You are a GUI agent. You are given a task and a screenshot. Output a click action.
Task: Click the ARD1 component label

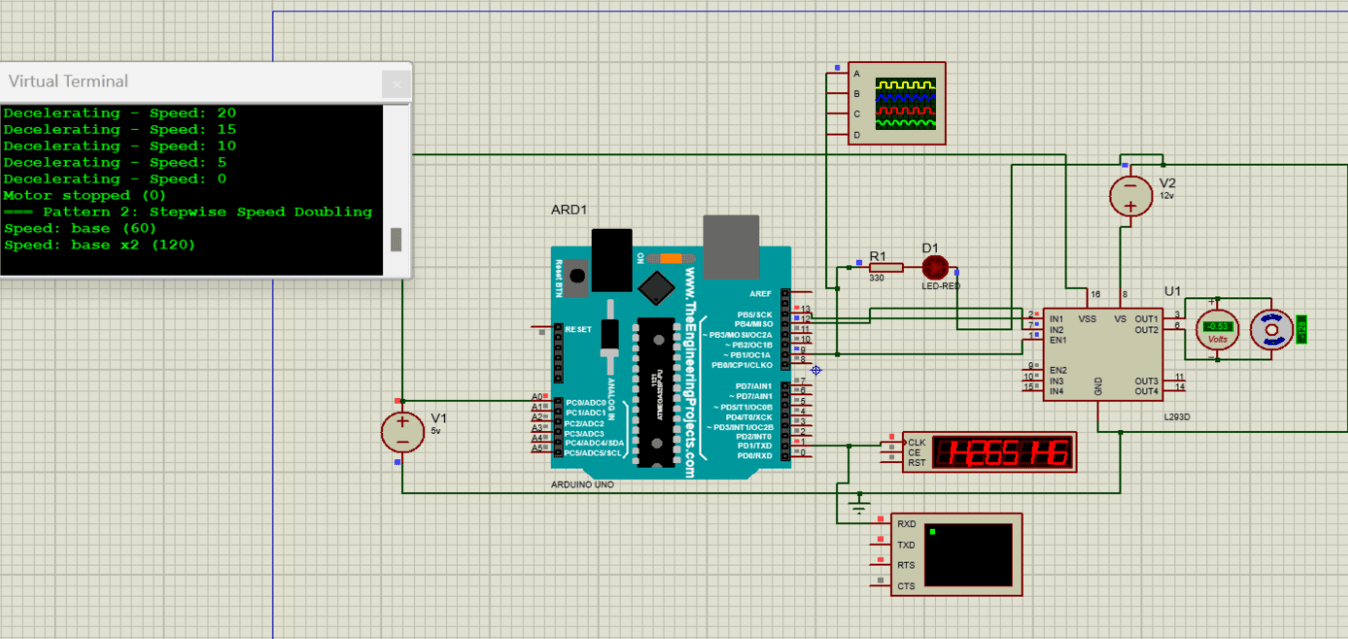point(569,210)
